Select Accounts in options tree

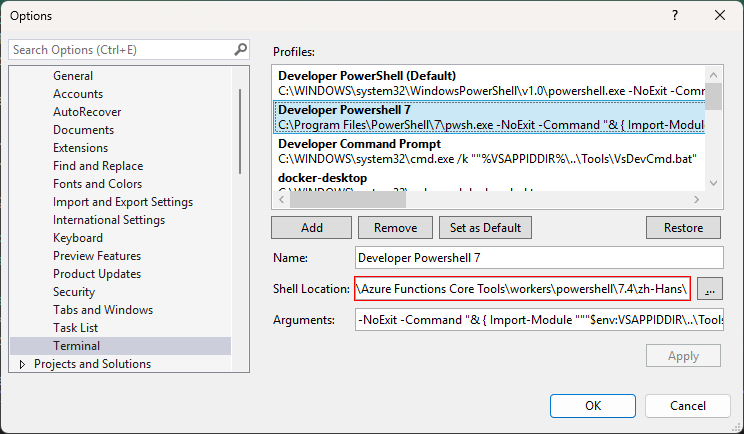coord(78,94)
